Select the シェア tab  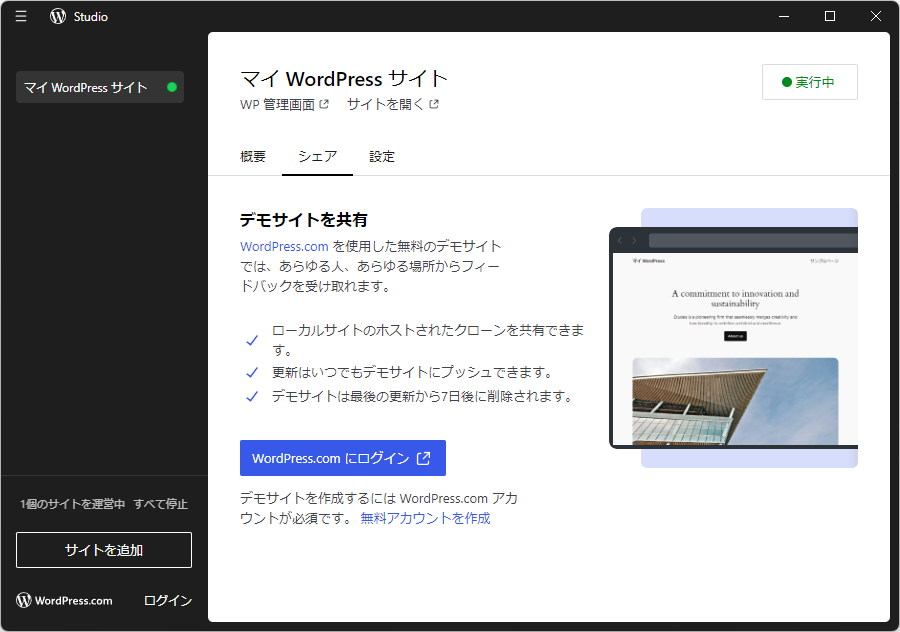[317, 156]
